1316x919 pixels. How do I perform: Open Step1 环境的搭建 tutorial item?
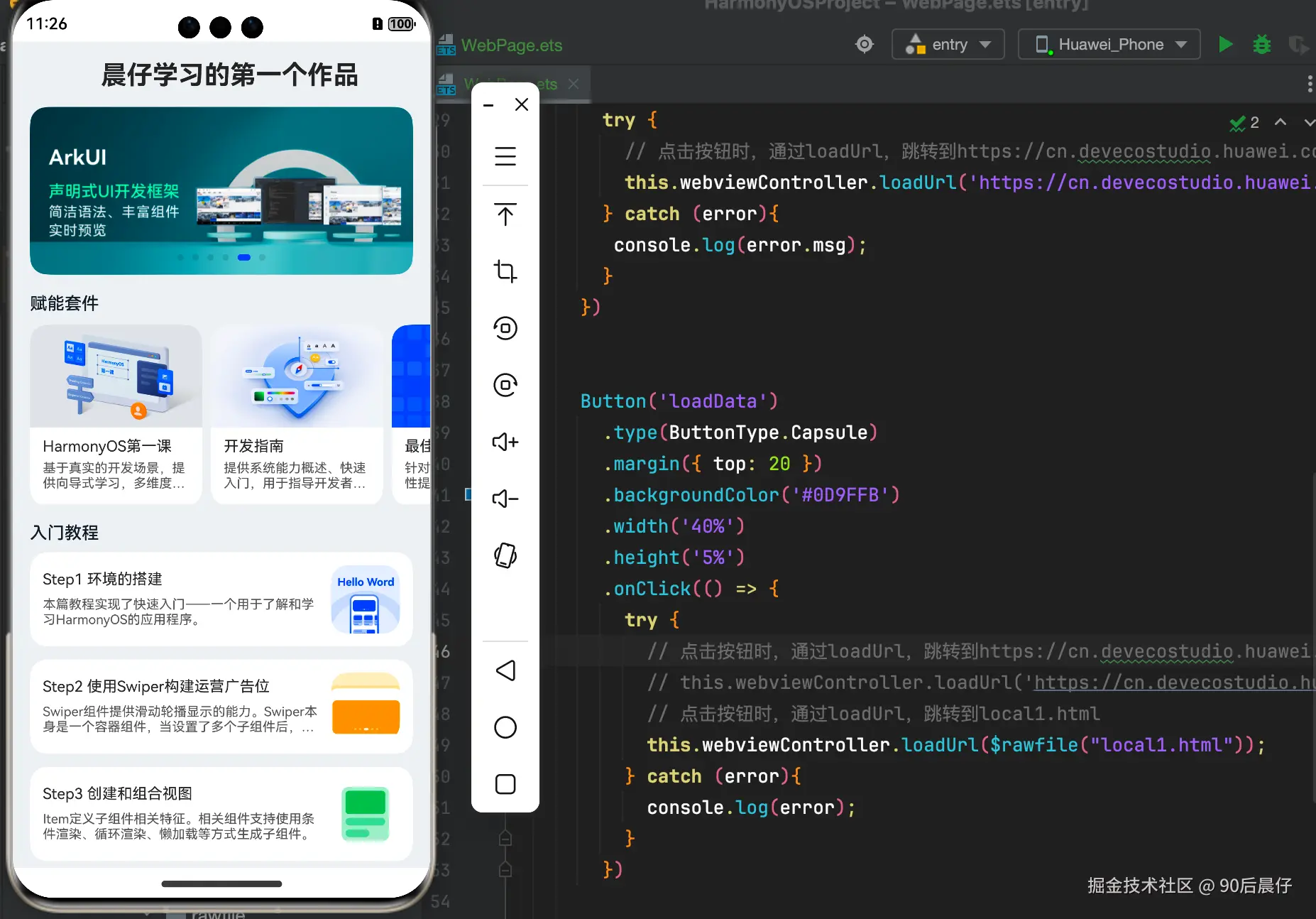coord(221,599)
